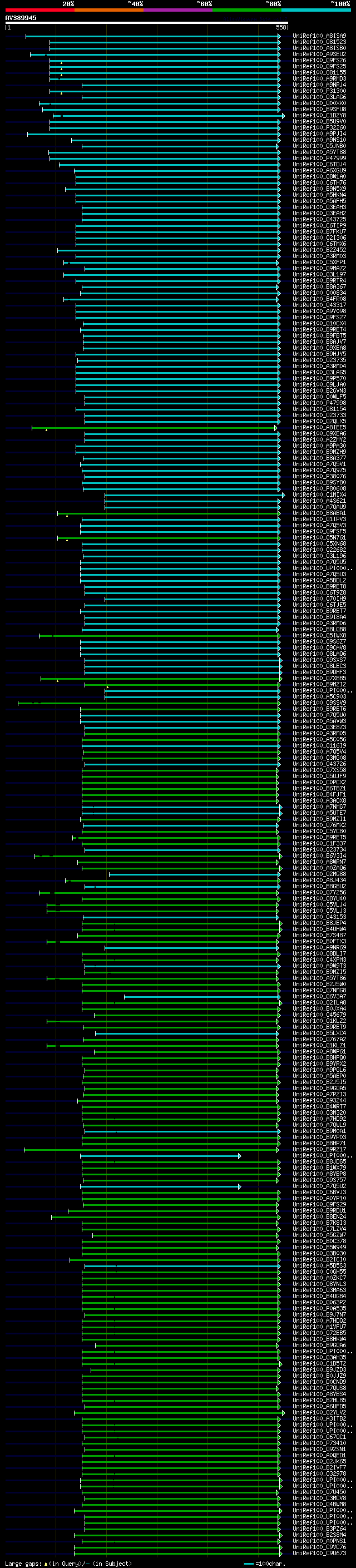The width and height of the screenshot is (356, 1568).
Task: Click the green ~80% identity legend segment
Action: coord(247,10)
